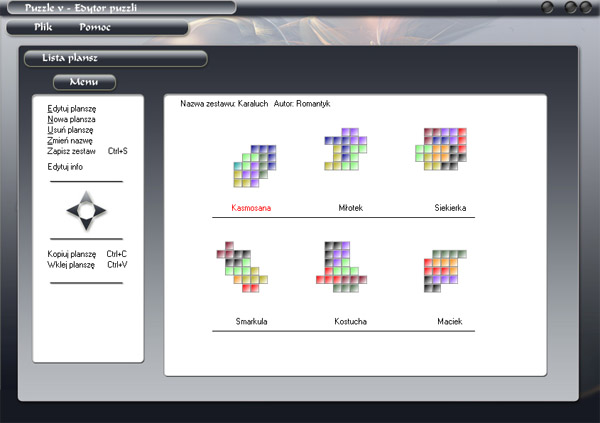The width and height of the screenshot is (600, 423).
Task: Choose Nowa plansza entry
Action: (71, 119)
